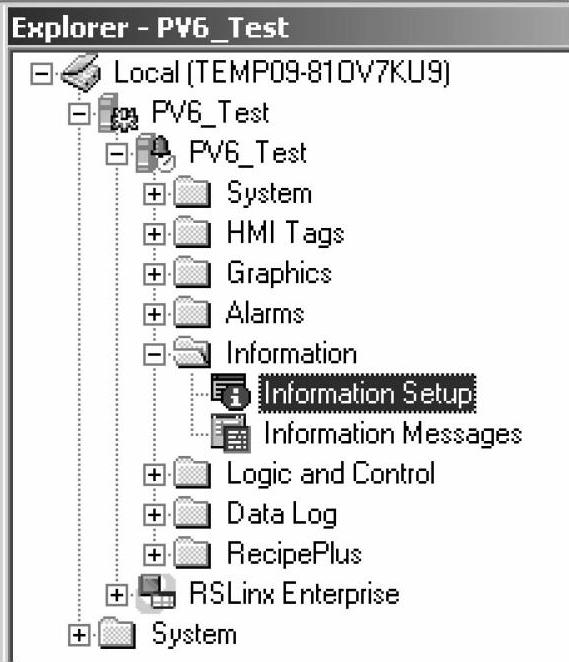Click the Graphics folder icon
Viewport: 569px width, 662px height.
[192, 272]
